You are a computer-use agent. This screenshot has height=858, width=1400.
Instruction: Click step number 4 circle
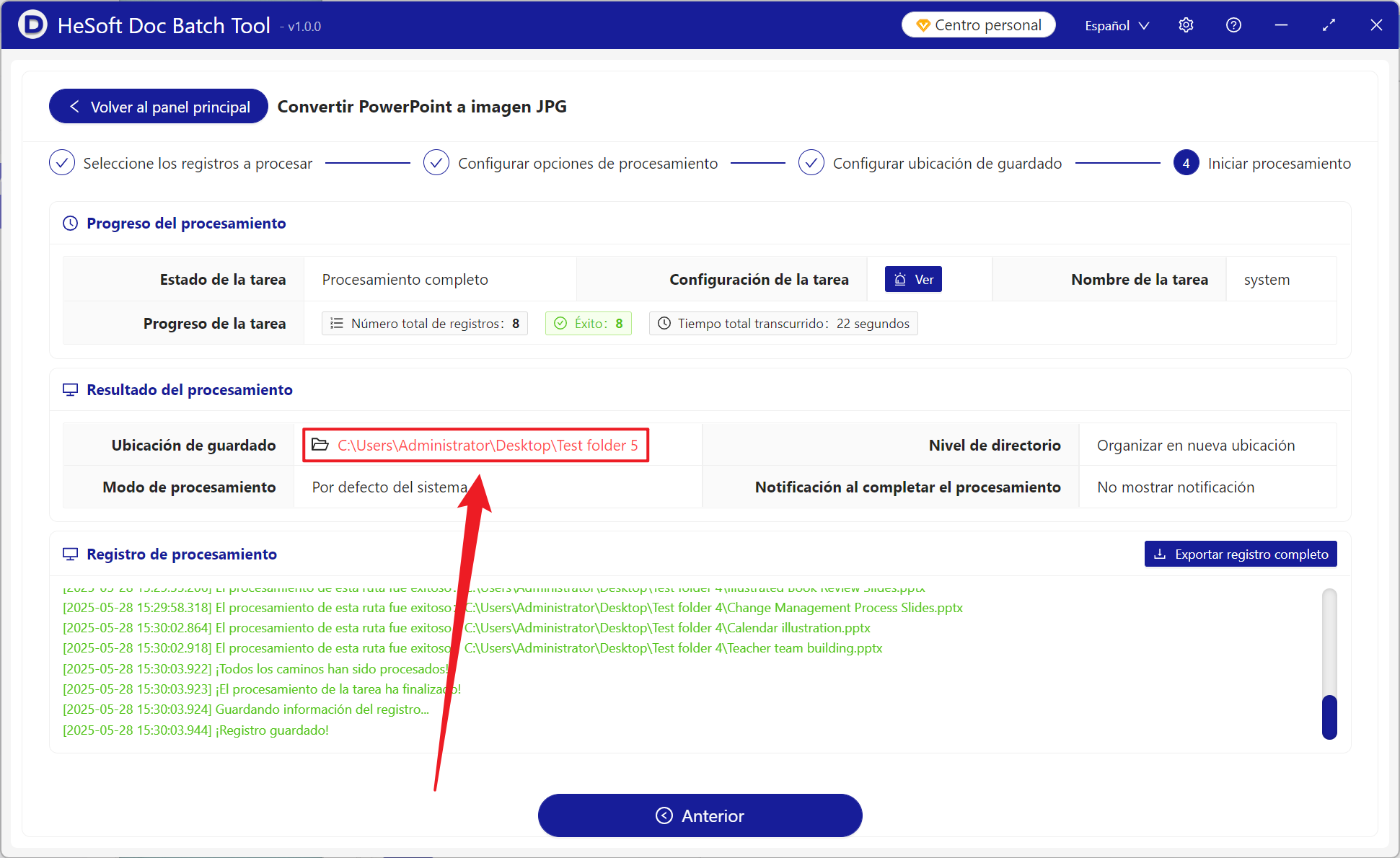[1186, 163]
